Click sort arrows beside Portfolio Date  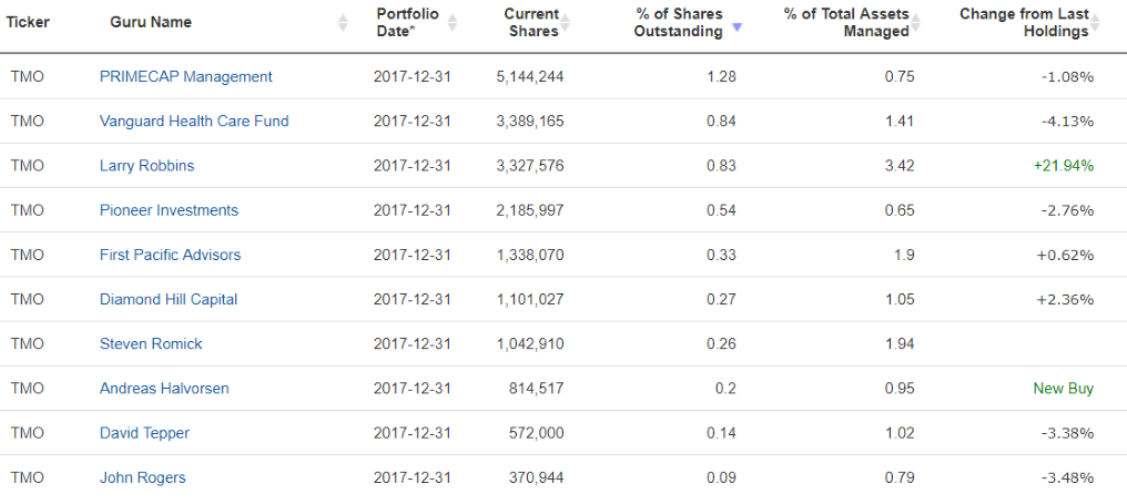pyautogui.click(x=452, y=22)
